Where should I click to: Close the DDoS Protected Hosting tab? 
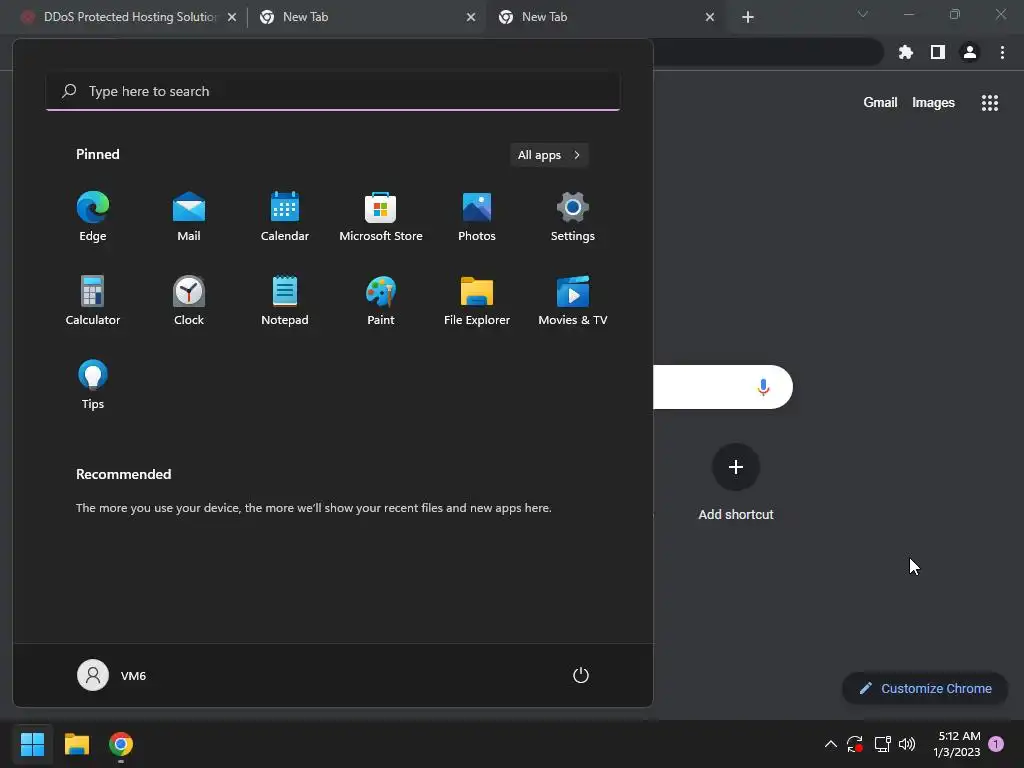tap(232, 18)
